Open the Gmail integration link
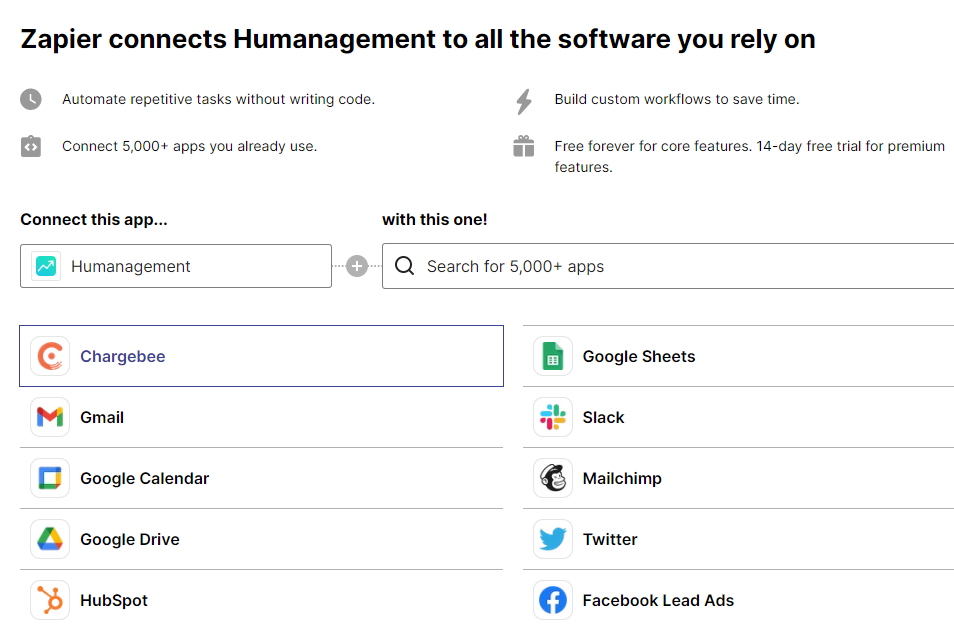954x629 pixels. point(262,417)
